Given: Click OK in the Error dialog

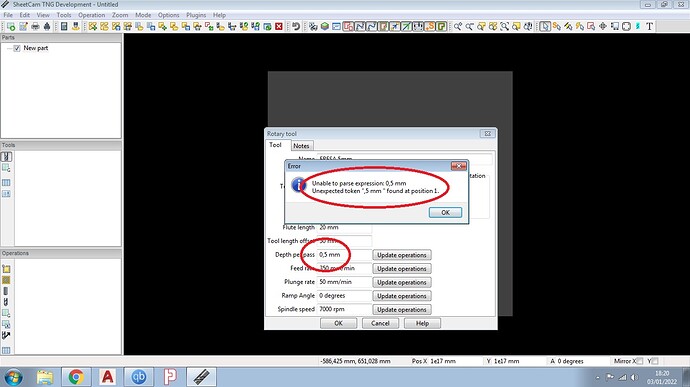Looking at the screenshot, I should [x=445, y=212].
